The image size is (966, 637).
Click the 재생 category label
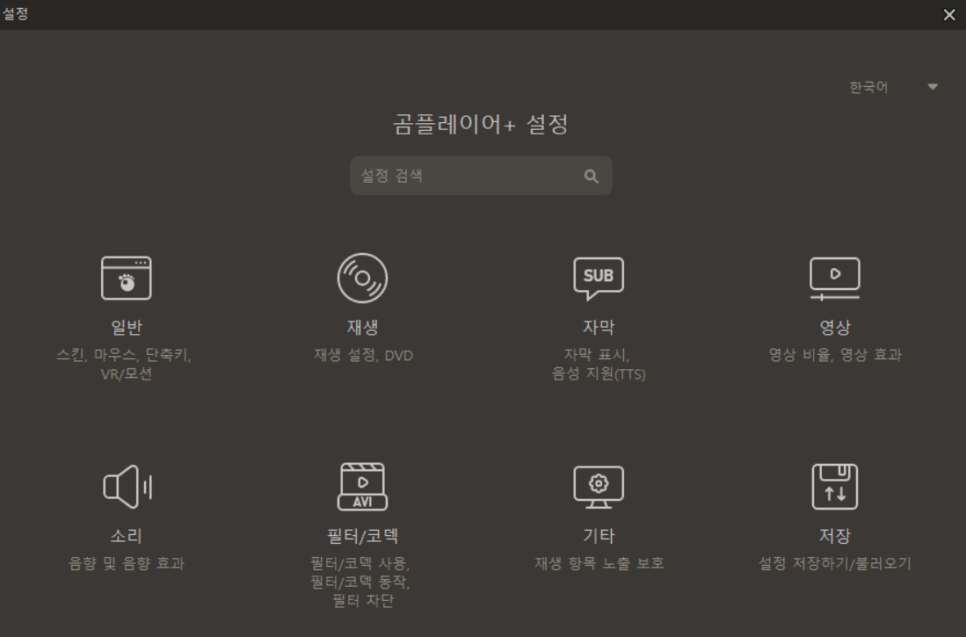[362, 327]
